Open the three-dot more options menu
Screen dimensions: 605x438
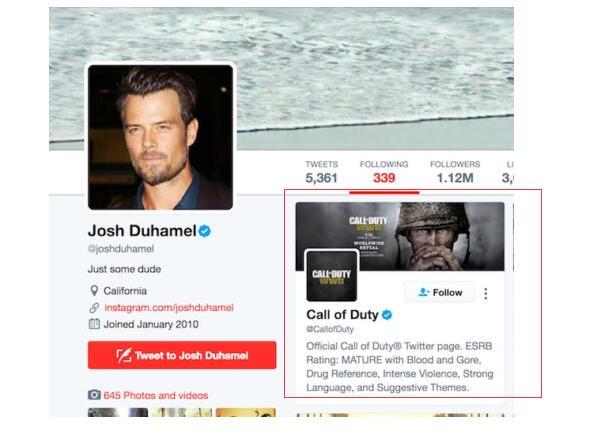(x=486, y=294)
